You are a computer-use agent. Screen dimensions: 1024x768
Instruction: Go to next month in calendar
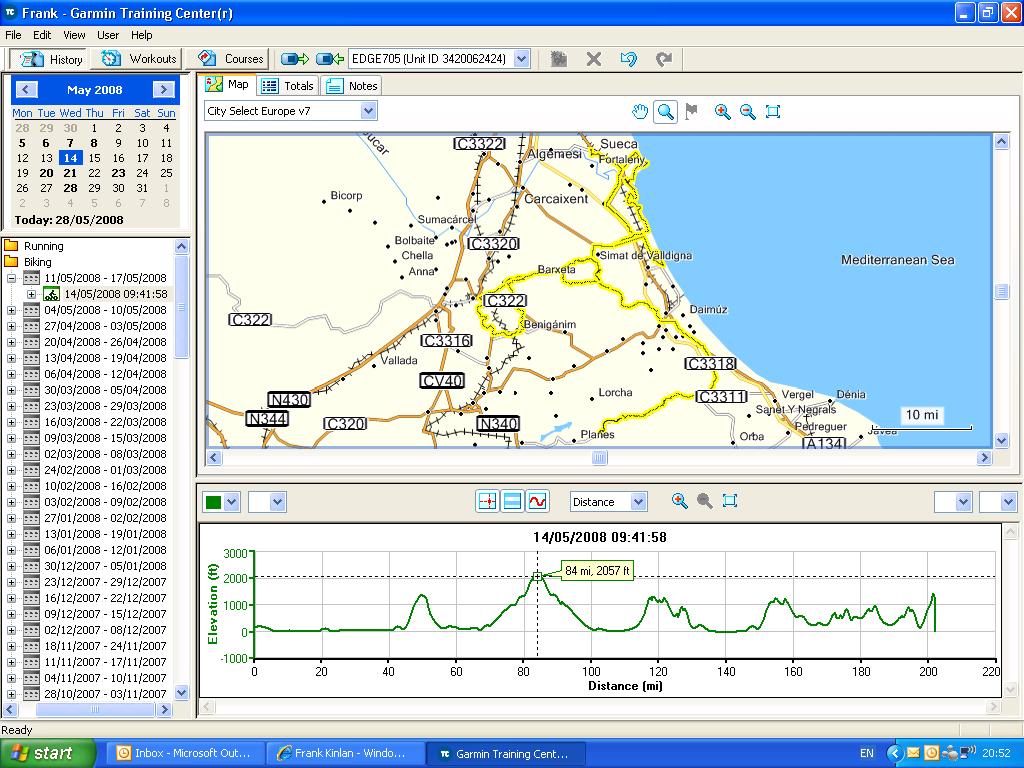pyautogui.click(x=164, y=90)
